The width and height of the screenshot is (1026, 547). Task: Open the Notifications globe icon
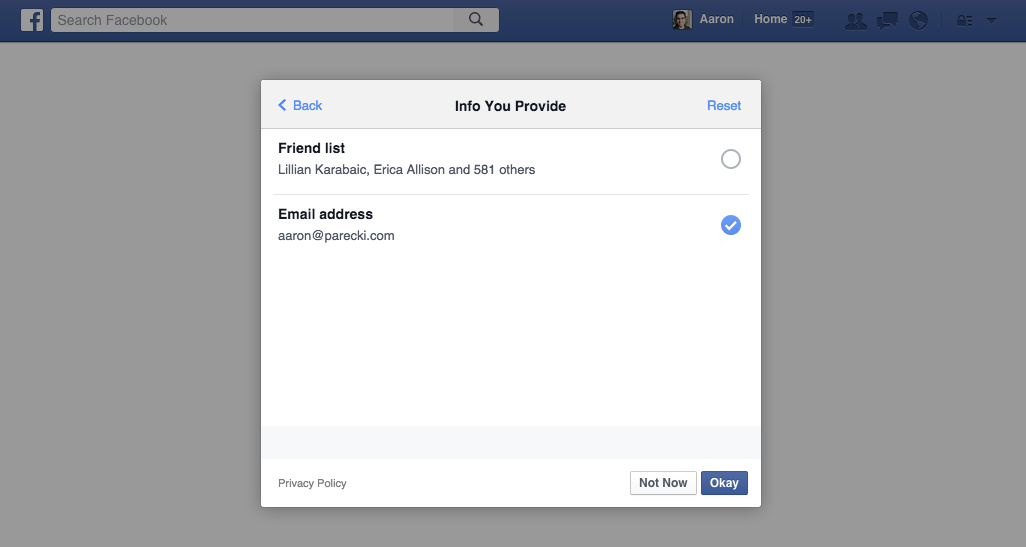pyautogui.click(x=919, y=20)
